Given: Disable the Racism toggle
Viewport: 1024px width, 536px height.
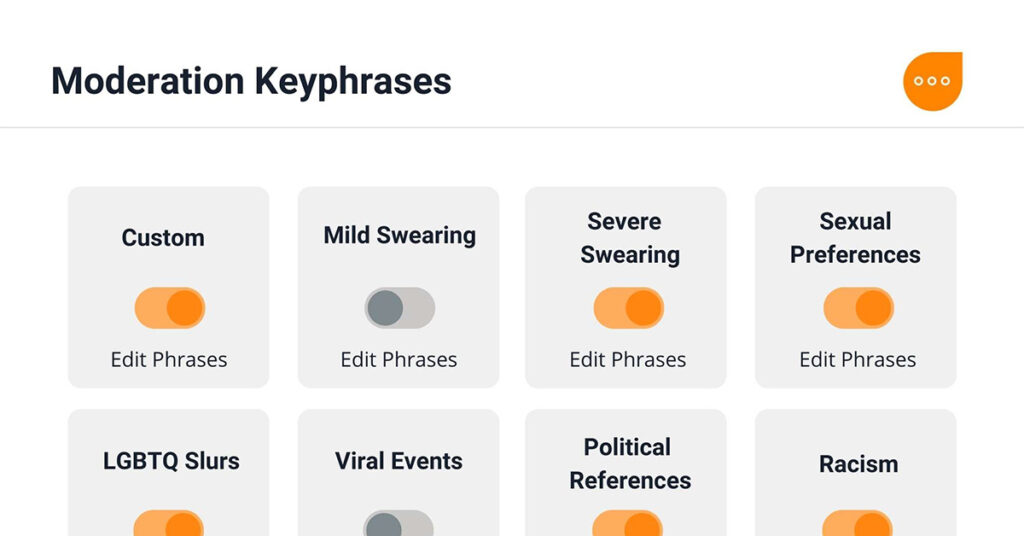Looking at the screenshot, I should coord(858,524).
